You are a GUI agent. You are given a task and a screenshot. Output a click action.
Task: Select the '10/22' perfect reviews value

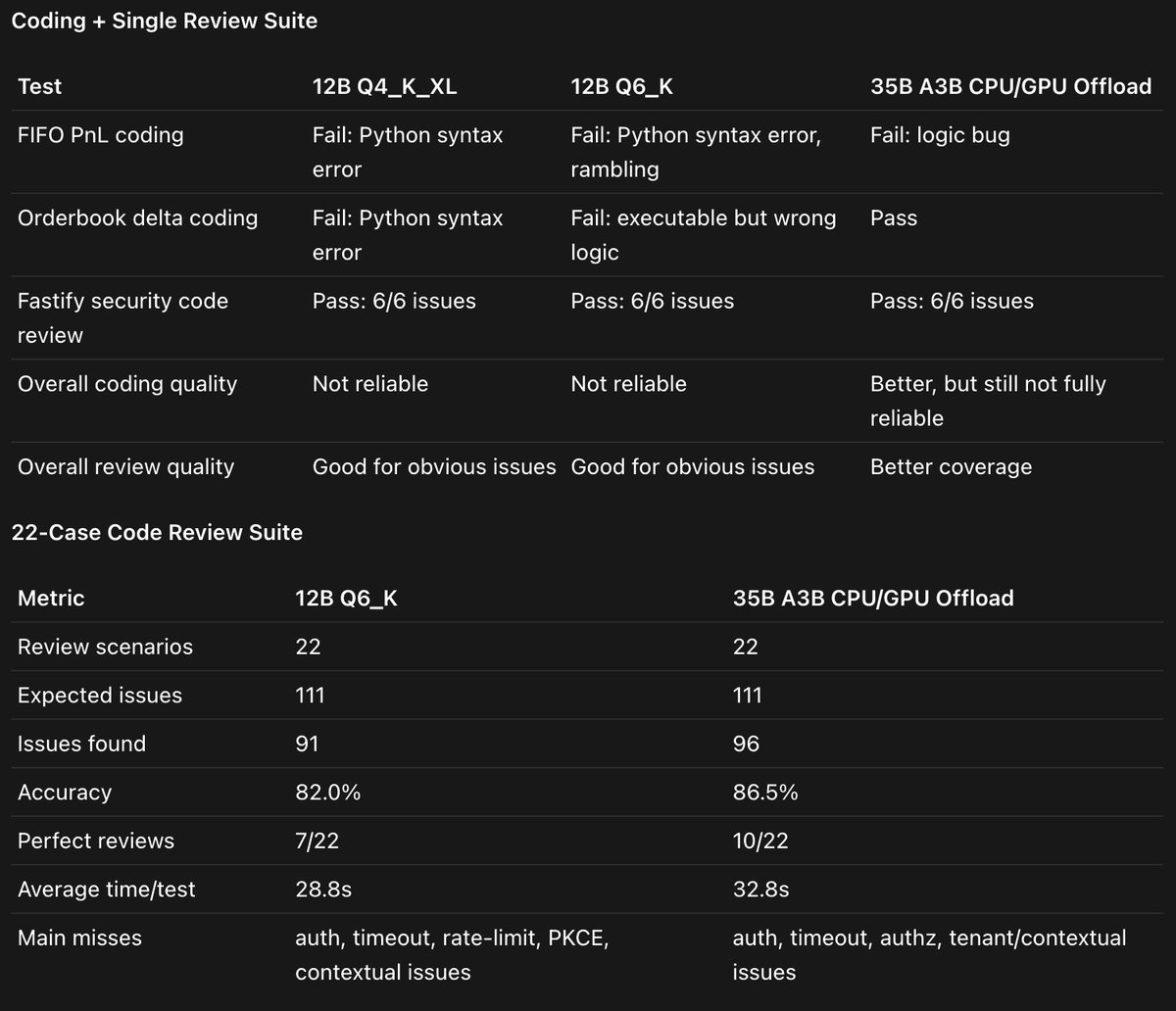click(x=760, y=841)
